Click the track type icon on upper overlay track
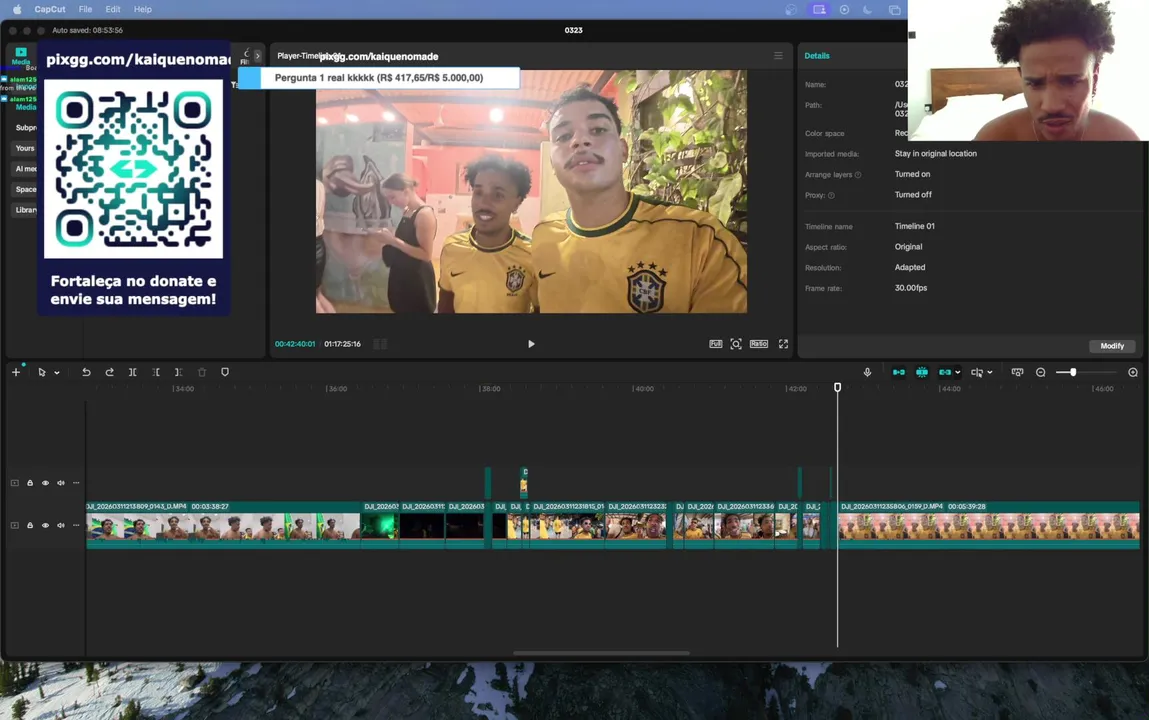The width and height of the screenshot is (1149, 720). point(15,483)
